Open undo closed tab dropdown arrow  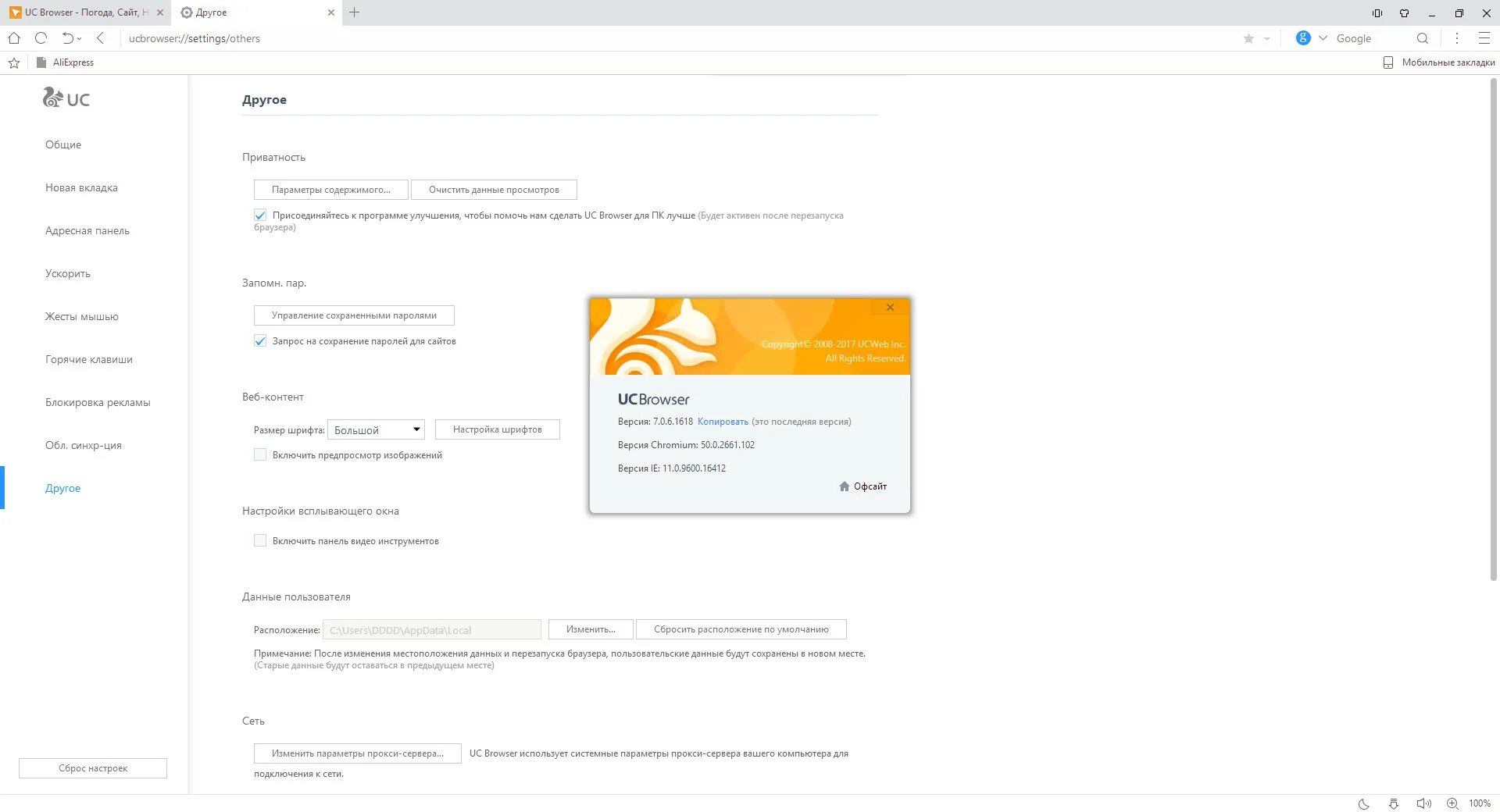[x=79, y=39]
